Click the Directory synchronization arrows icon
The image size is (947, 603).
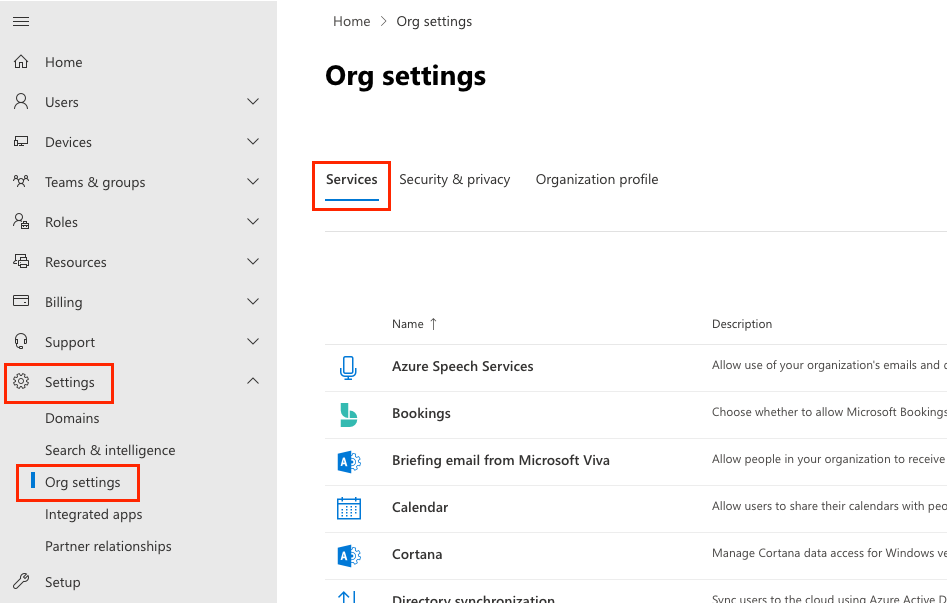[347, 597]
